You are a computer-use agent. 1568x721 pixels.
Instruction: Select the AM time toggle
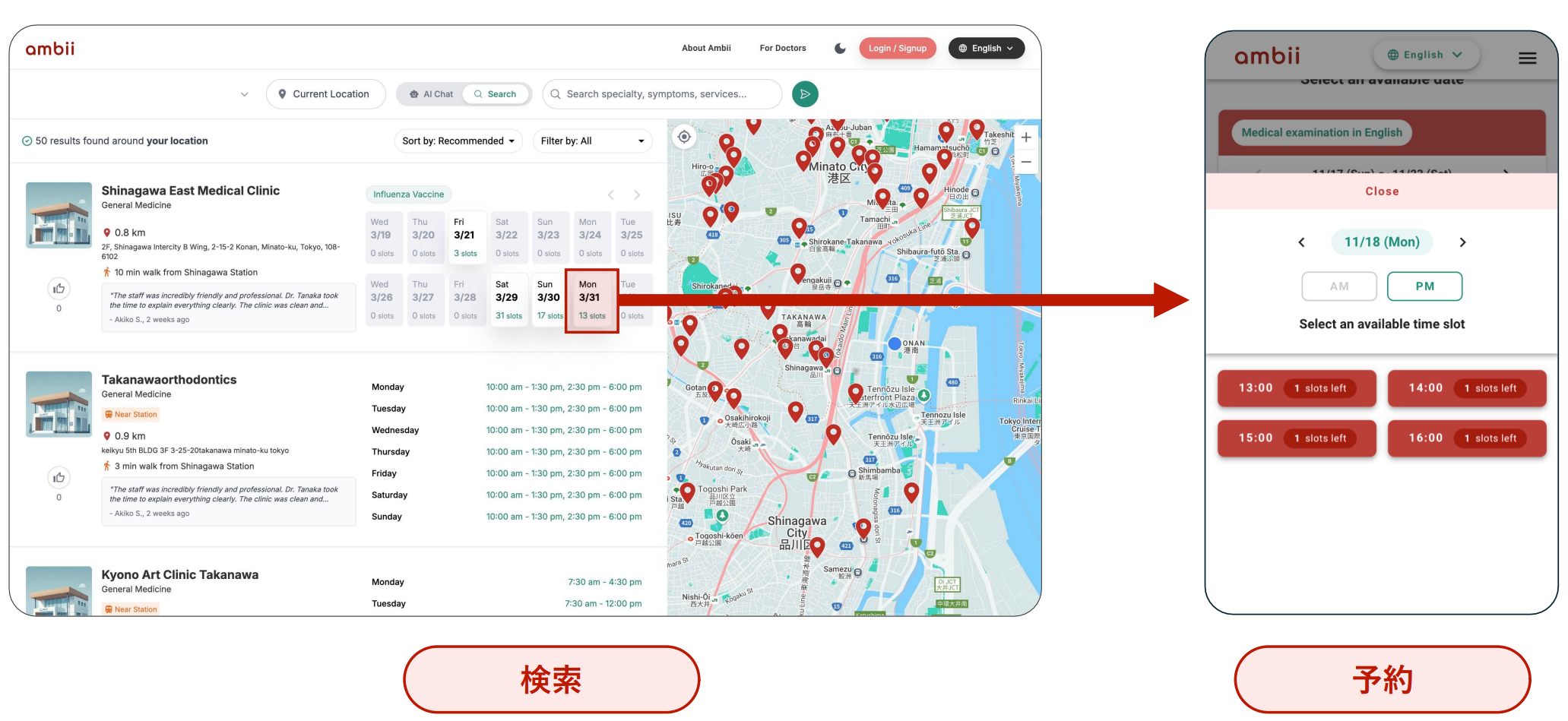1338,286
